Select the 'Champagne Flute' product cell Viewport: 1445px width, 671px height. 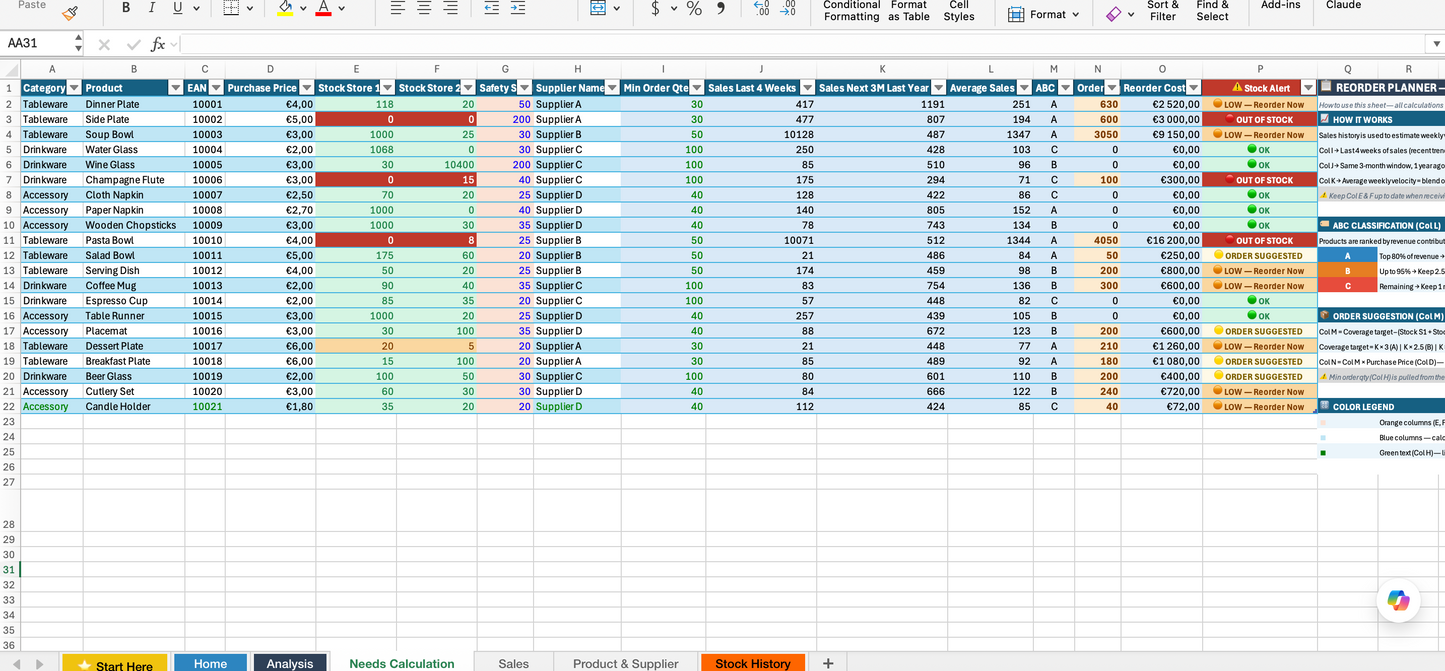pyautogui.click(x=133, y=180)
